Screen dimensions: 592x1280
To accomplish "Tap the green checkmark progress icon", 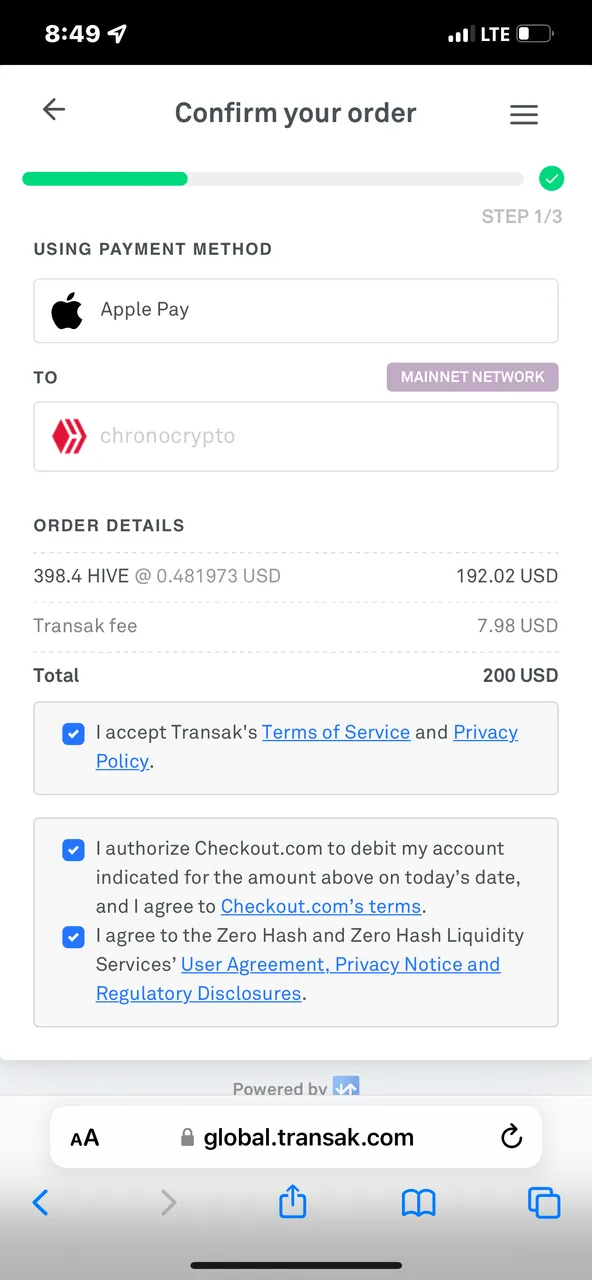I will pos(551,179).
